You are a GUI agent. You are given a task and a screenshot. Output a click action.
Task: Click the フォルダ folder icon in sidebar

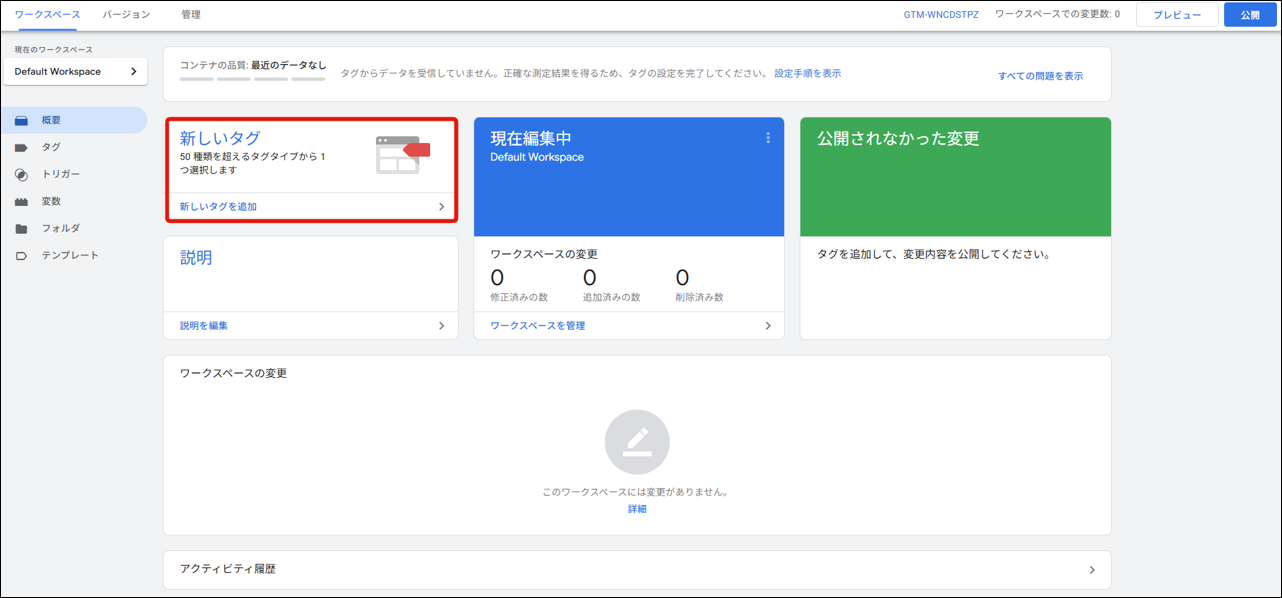coord(22,228)
